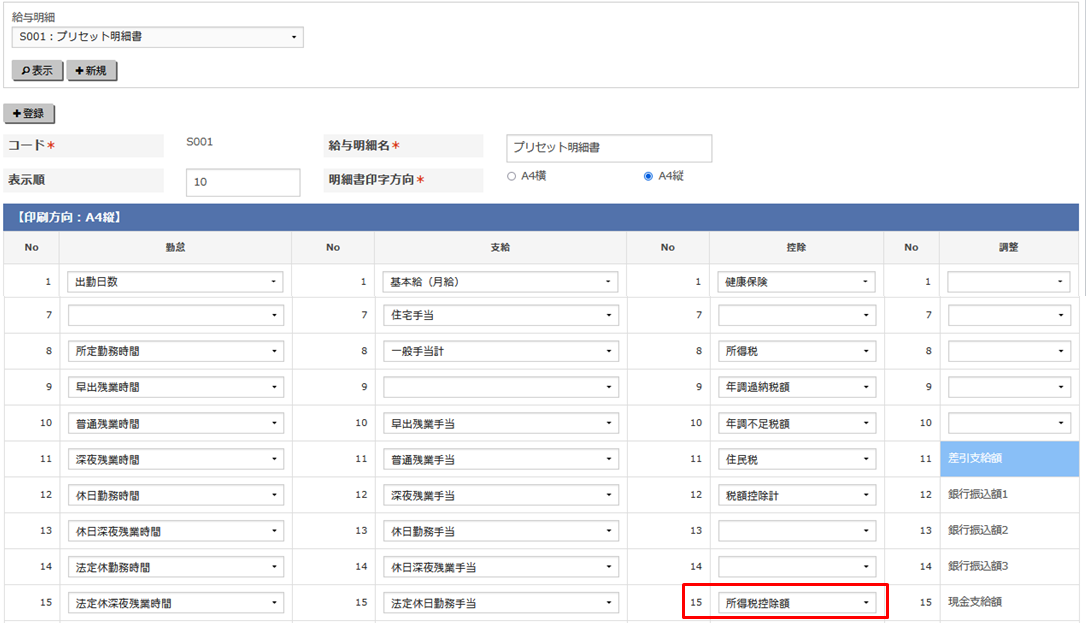1086x623 pixels.
Task: Click the 表示順 input field
Action: (243, 183)
